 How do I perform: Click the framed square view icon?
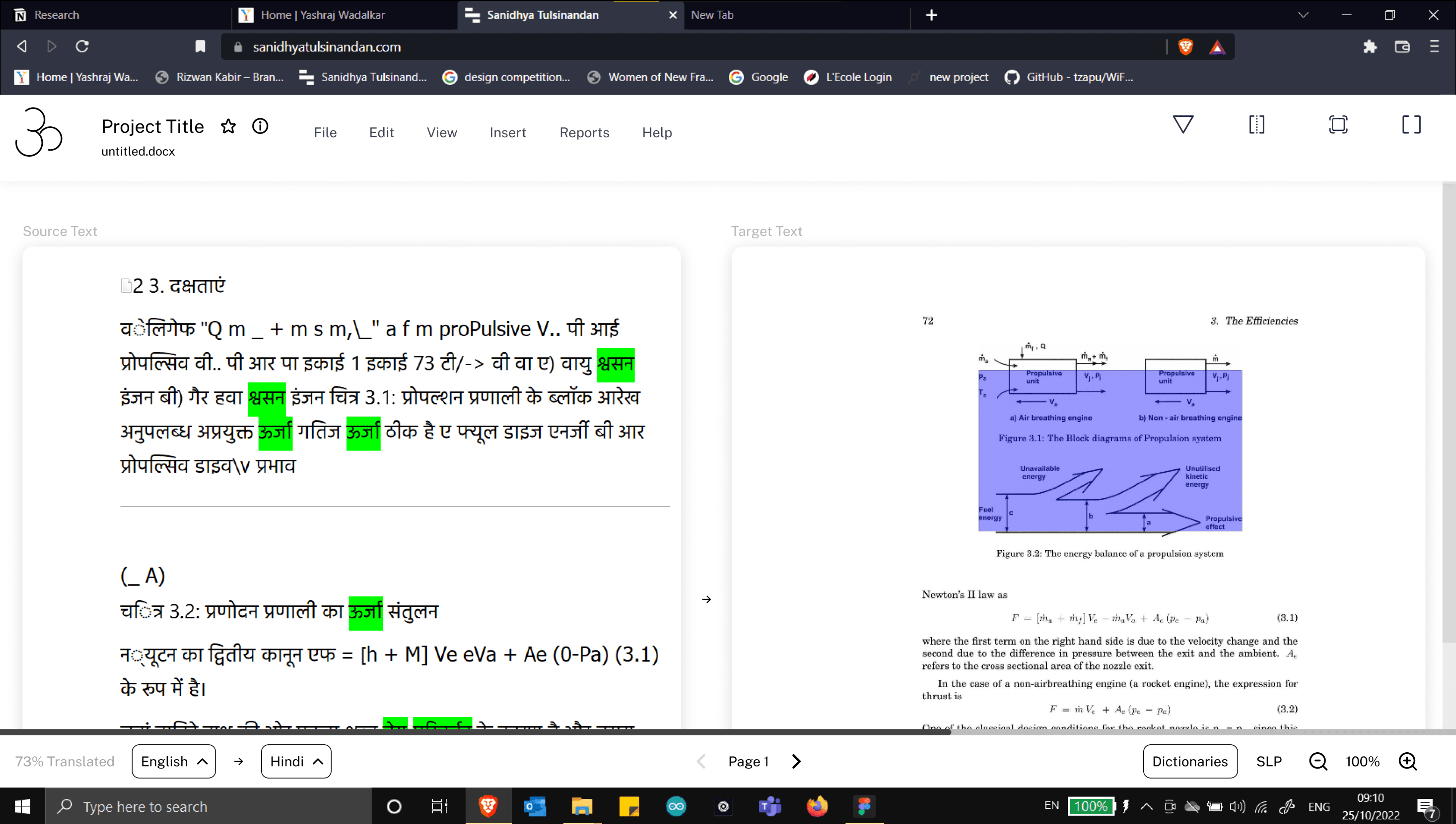click(1338, 124)
